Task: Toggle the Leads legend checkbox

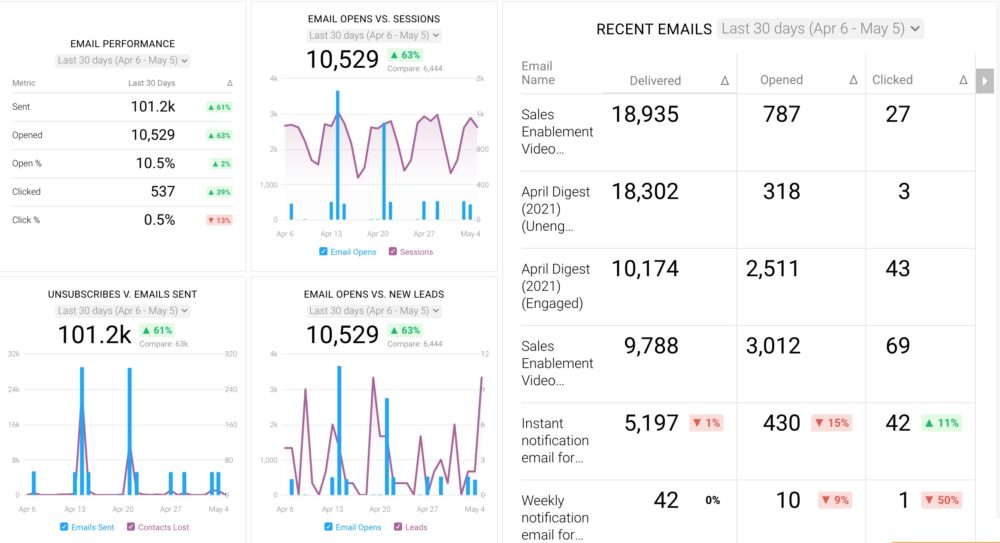Action: (398, 527)
